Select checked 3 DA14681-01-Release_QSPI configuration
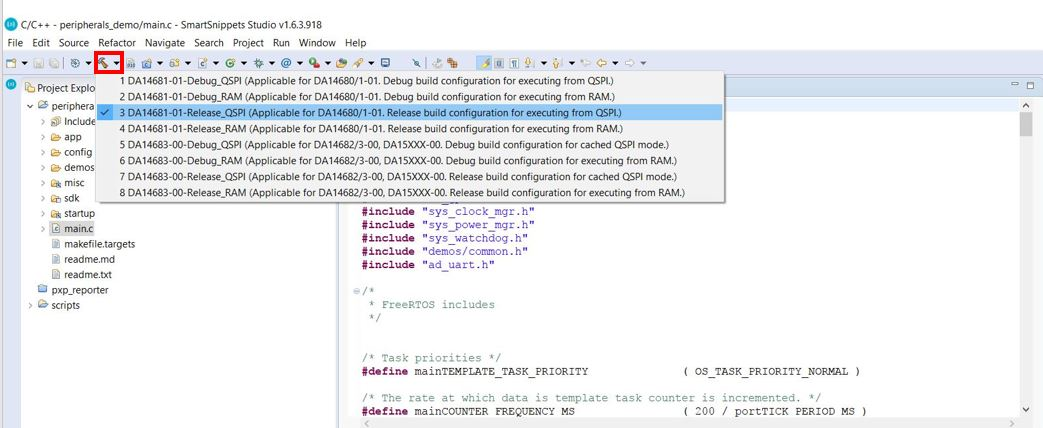 pos(410,112)
